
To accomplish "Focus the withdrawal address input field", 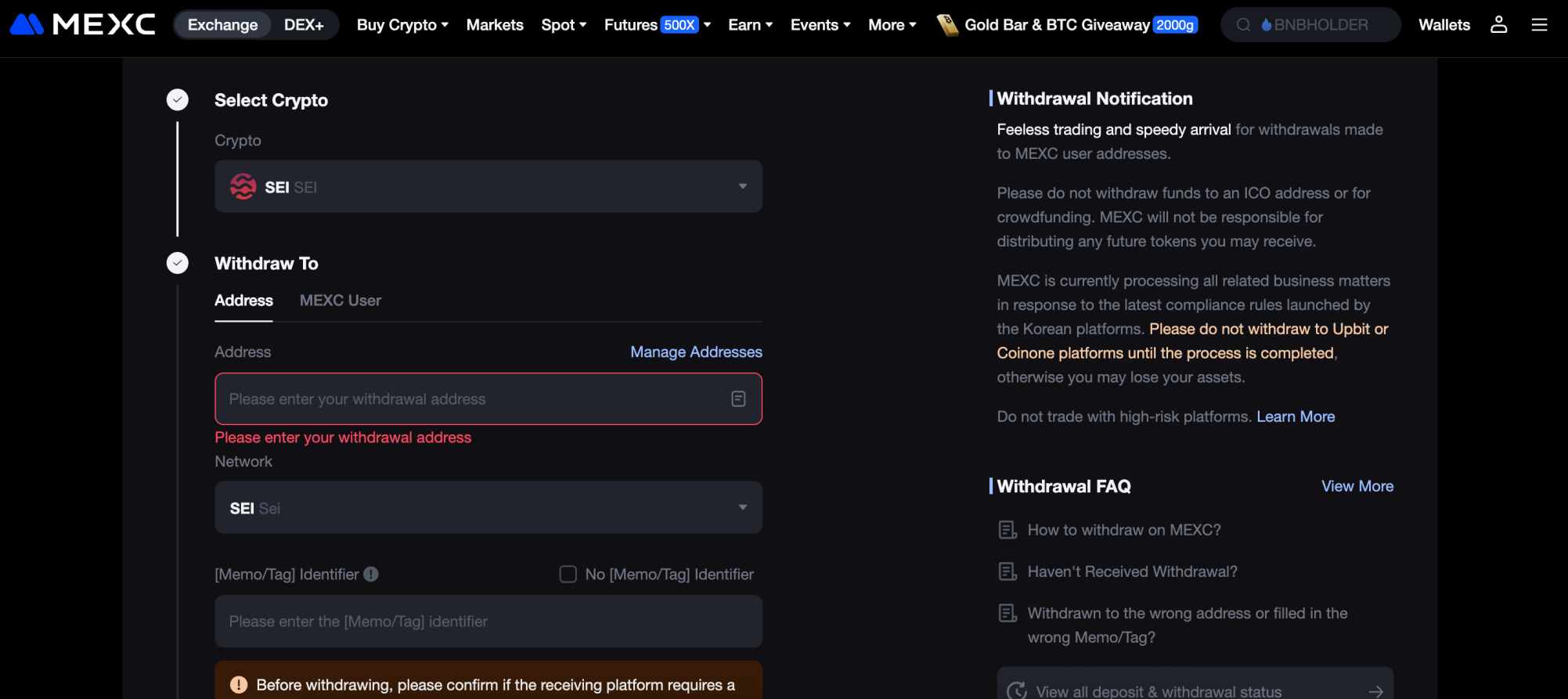I will [488, 399].
